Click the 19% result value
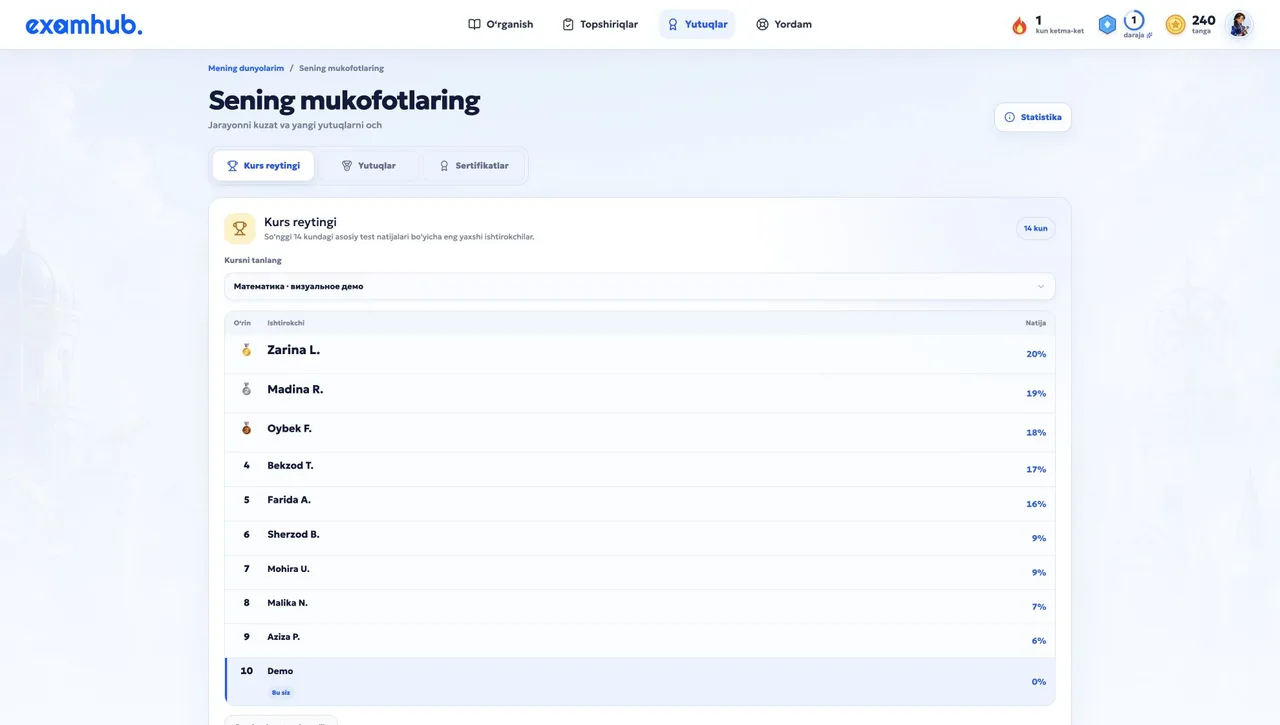 tap(1036, 393)
